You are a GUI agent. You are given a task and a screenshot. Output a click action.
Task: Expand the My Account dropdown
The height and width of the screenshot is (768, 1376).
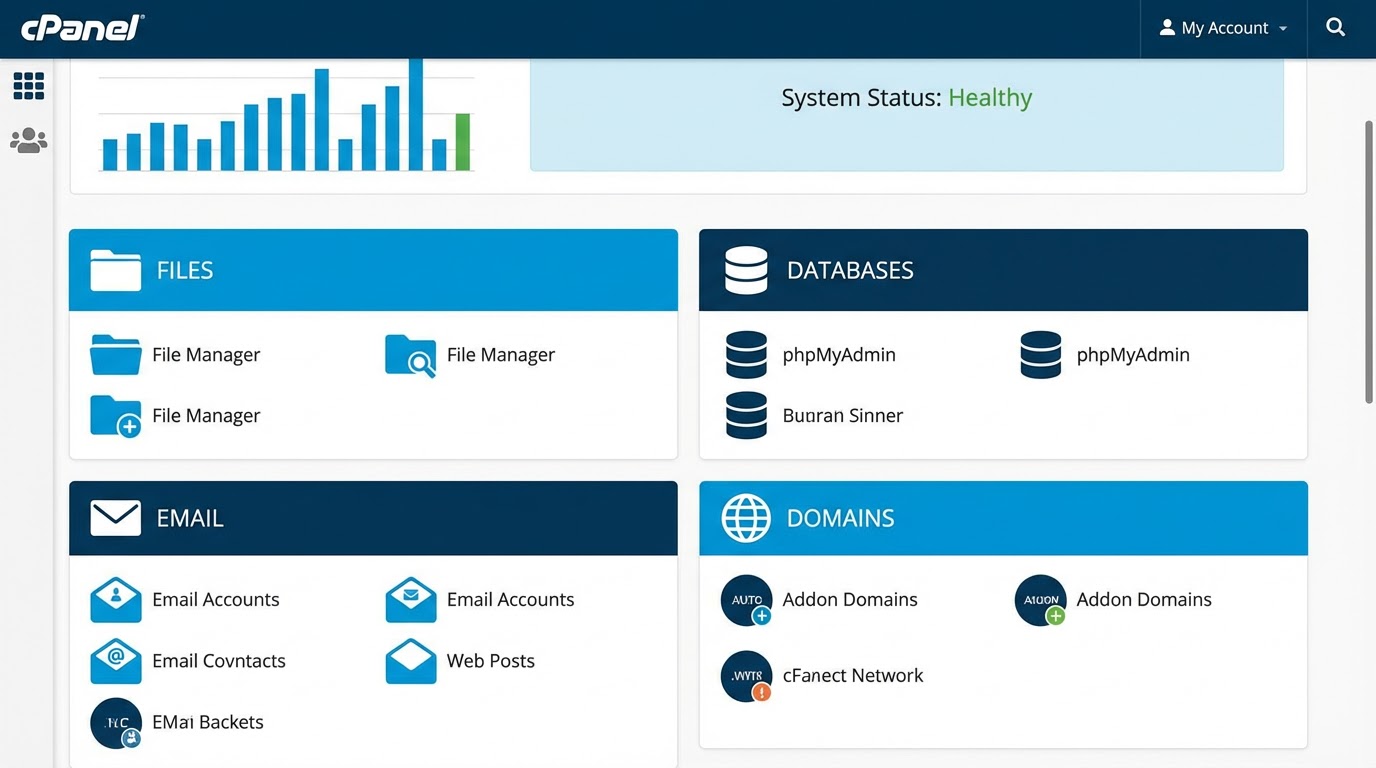point(1222,27)
